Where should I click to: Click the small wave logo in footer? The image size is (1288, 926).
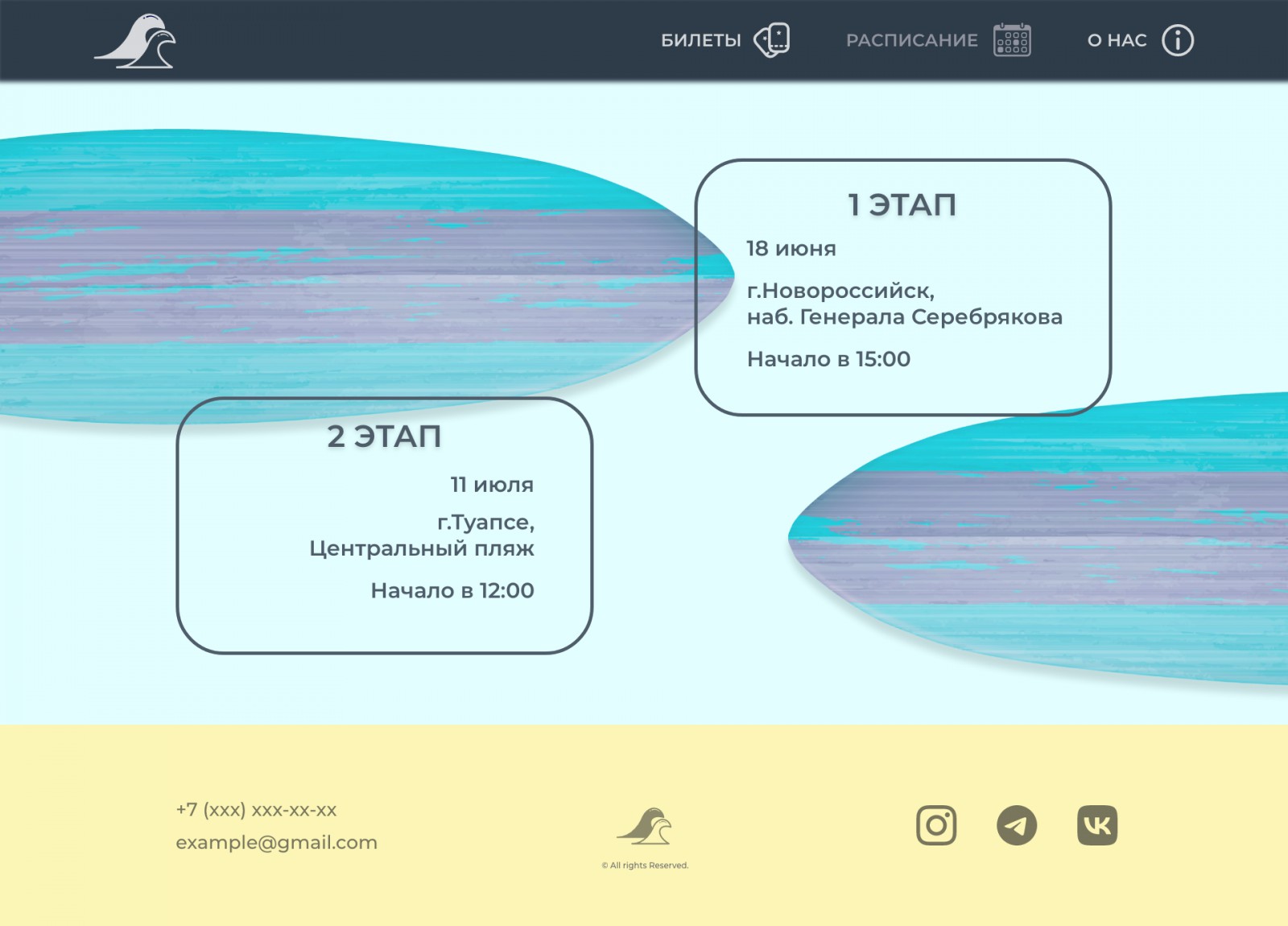pos(644,826)
